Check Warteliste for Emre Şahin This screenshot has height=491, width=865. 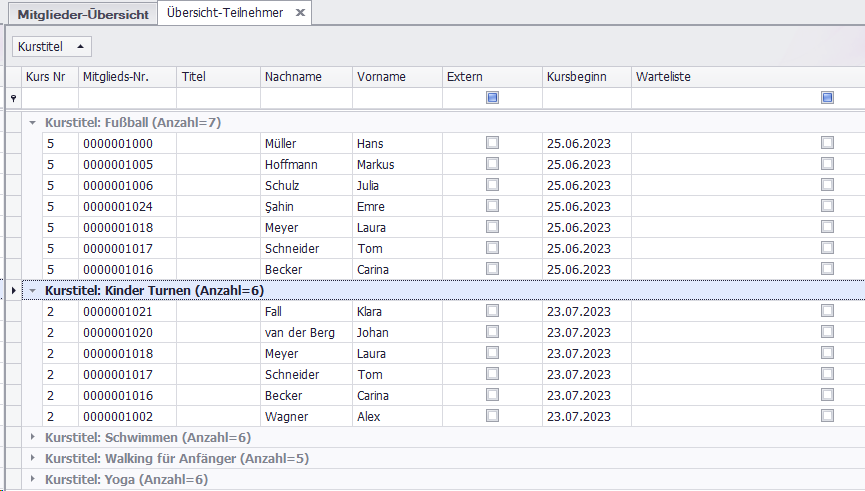(x=827, y=206)
